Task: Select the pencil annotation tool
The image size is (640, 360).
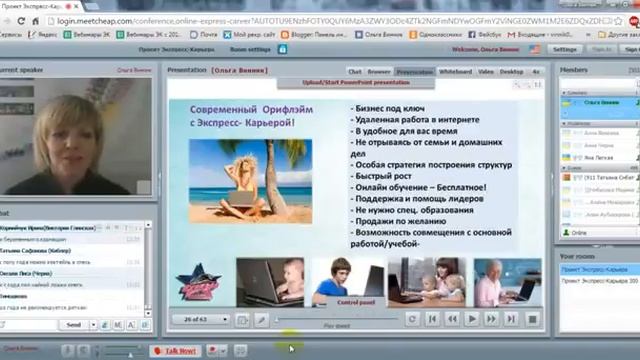Action: 262,320
